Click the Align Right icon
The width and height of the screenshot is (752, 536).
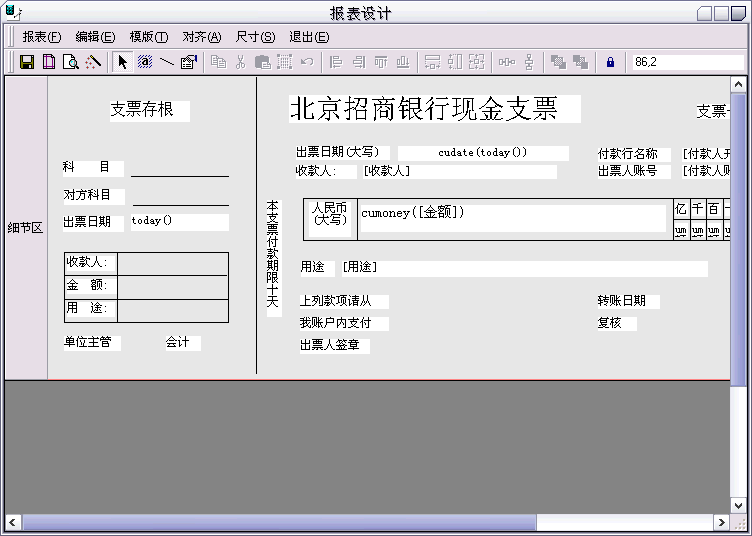359,62
